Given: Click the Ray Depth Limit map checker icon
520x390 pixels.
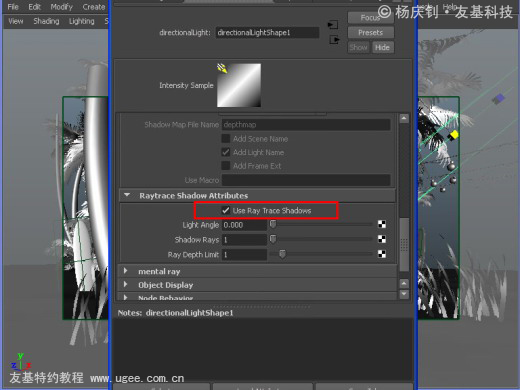Looking at the screenshot, I should click(382, 254).
